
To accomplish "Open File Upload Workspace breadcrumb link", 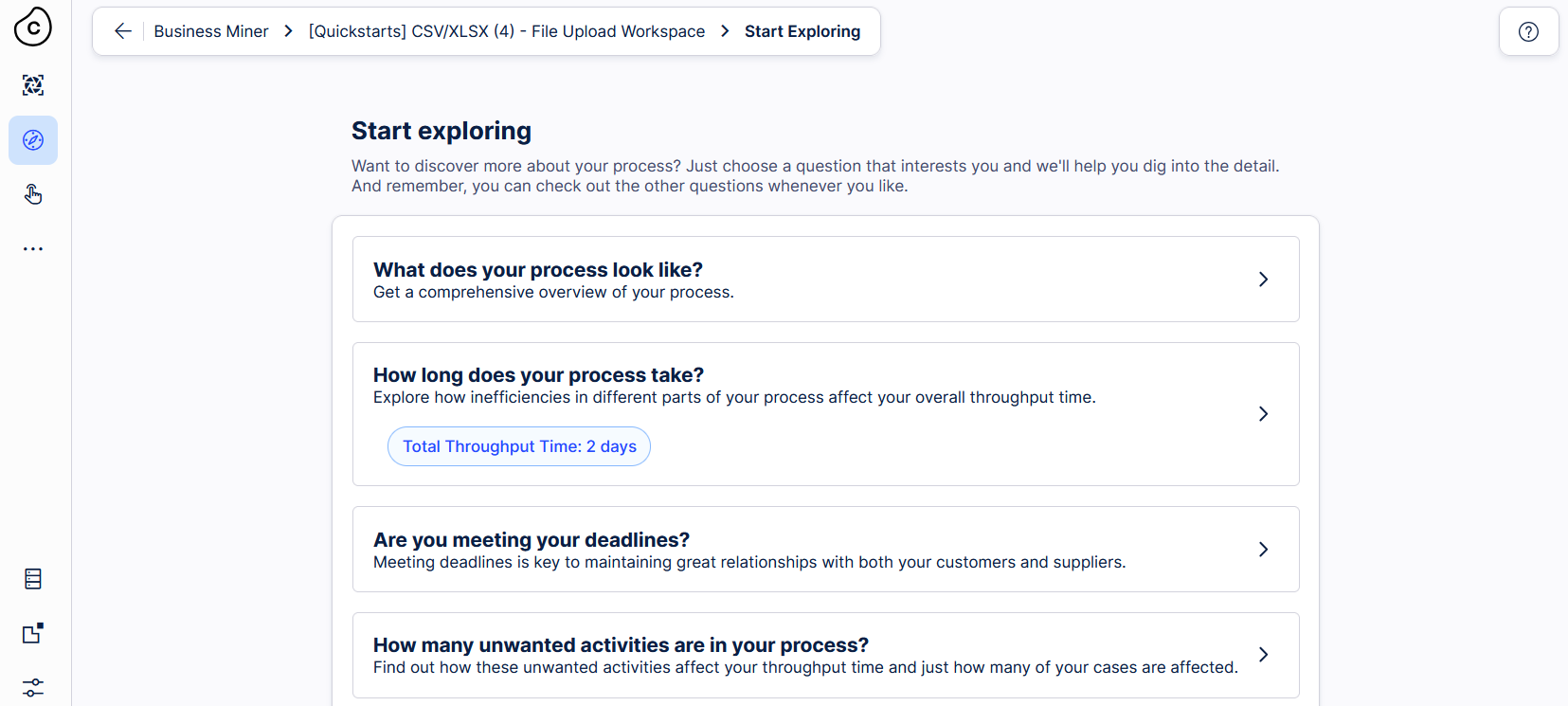I will tap(507, 31).
